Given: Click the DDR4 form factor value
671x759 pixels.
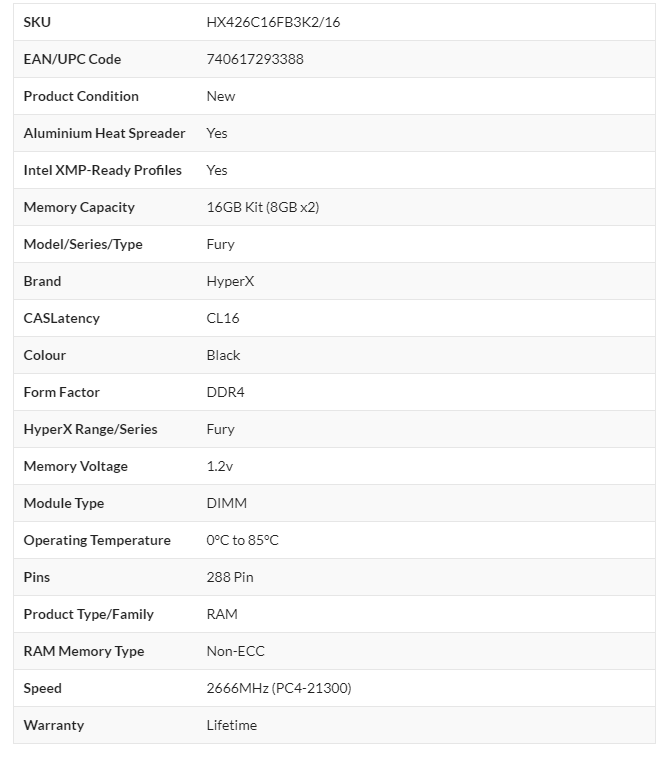Looking at the screenshot, I should 225,392.
